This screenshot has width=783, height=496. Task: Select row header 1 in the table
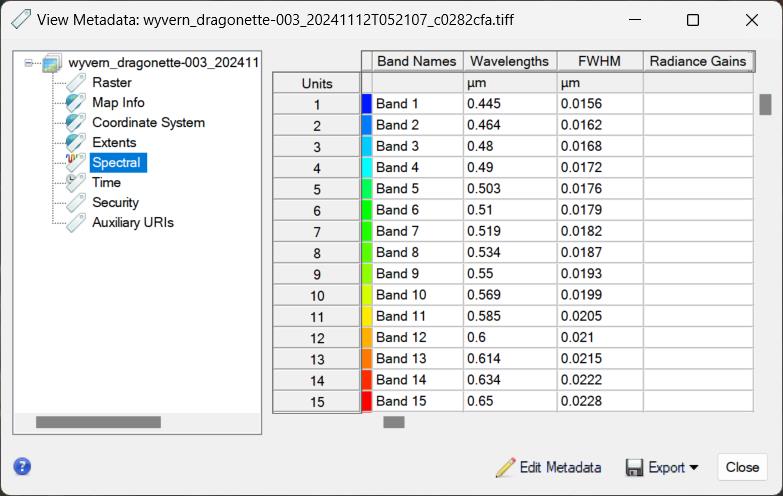pyautogui.click(x=317, y=104)
